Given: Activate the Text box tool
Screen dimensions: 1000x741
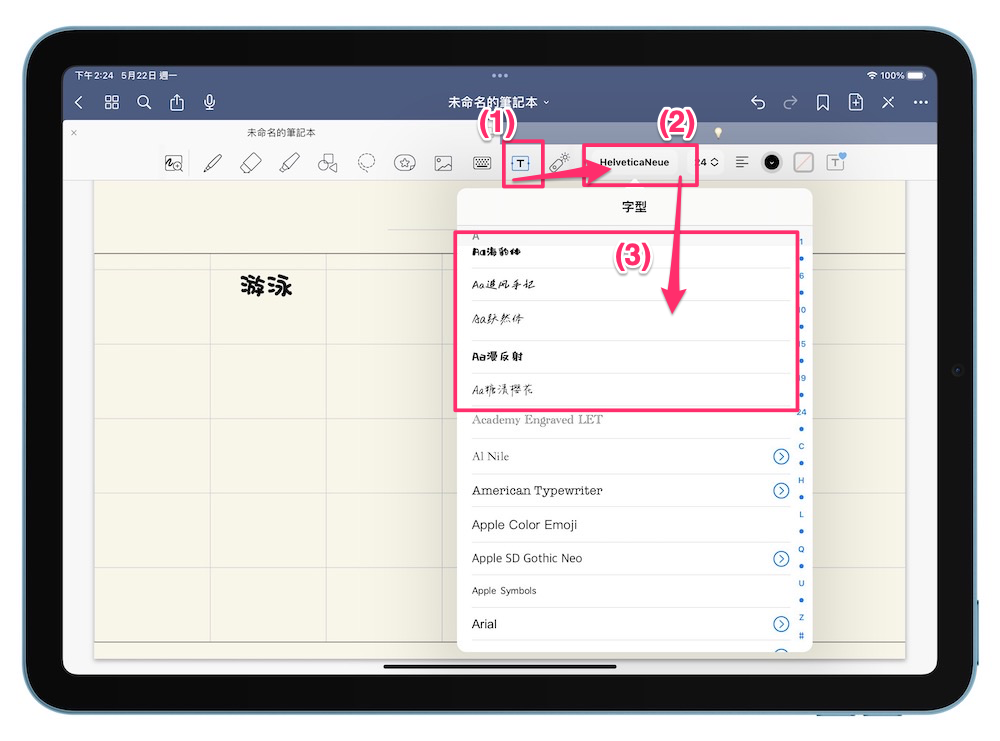Looking at the screenshot, I should (x=520, y=163).
